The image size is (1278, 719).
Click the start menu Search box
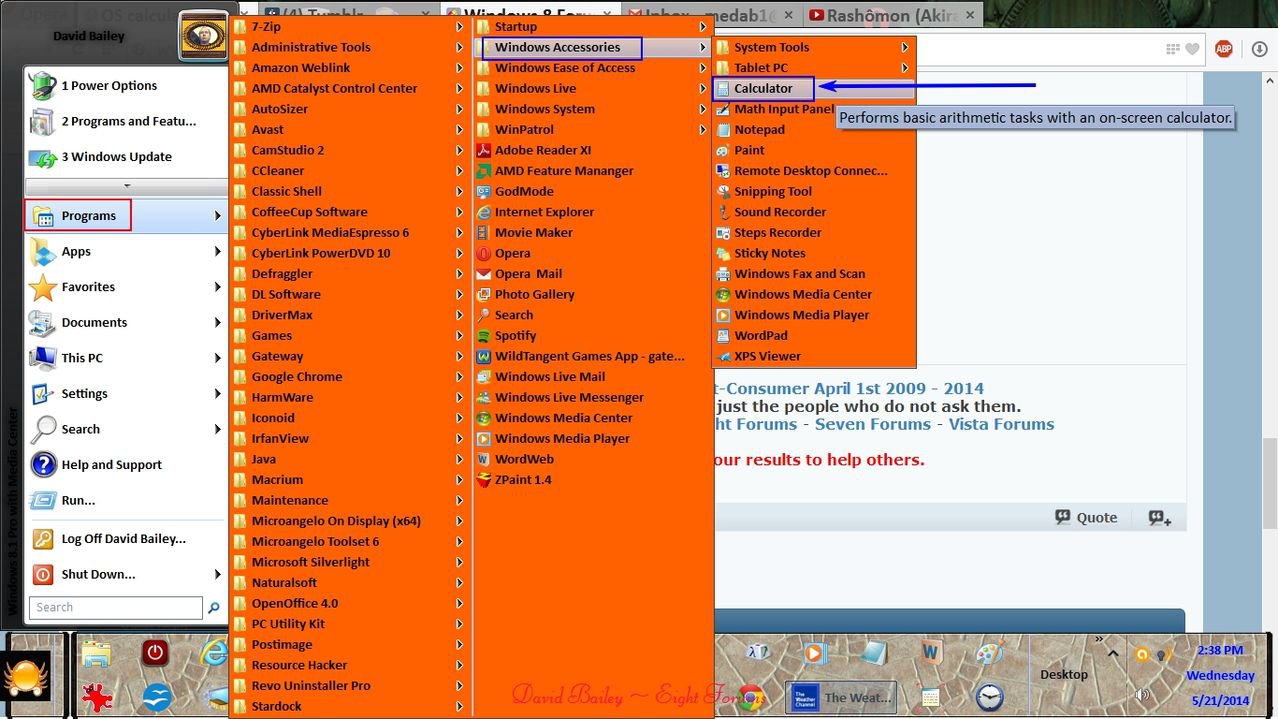[116, 608]
